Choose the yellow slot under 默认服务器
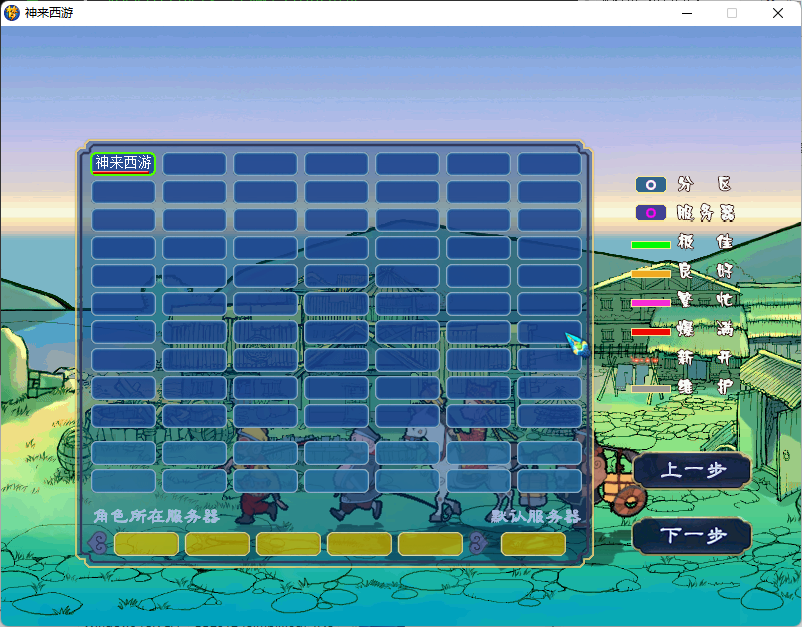 point(533,544)
